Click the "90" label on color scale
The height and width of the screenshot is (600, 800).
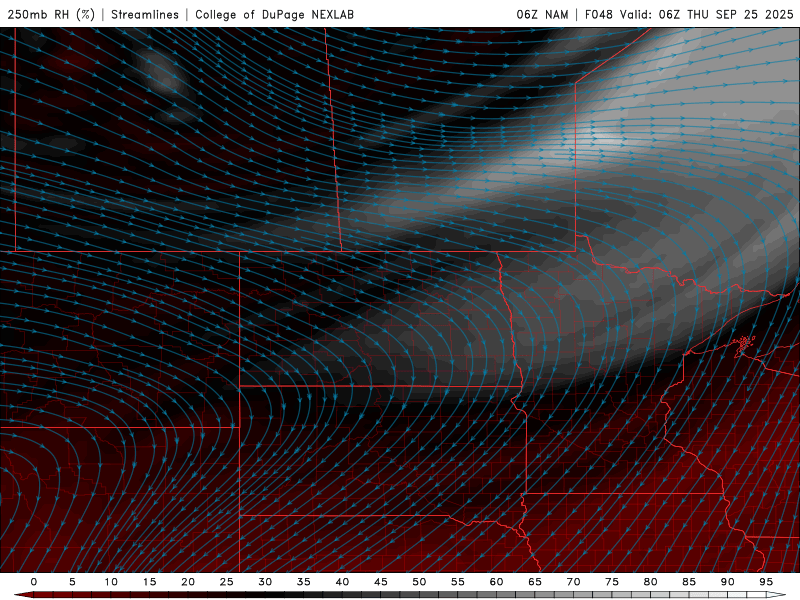click(728, 582)
